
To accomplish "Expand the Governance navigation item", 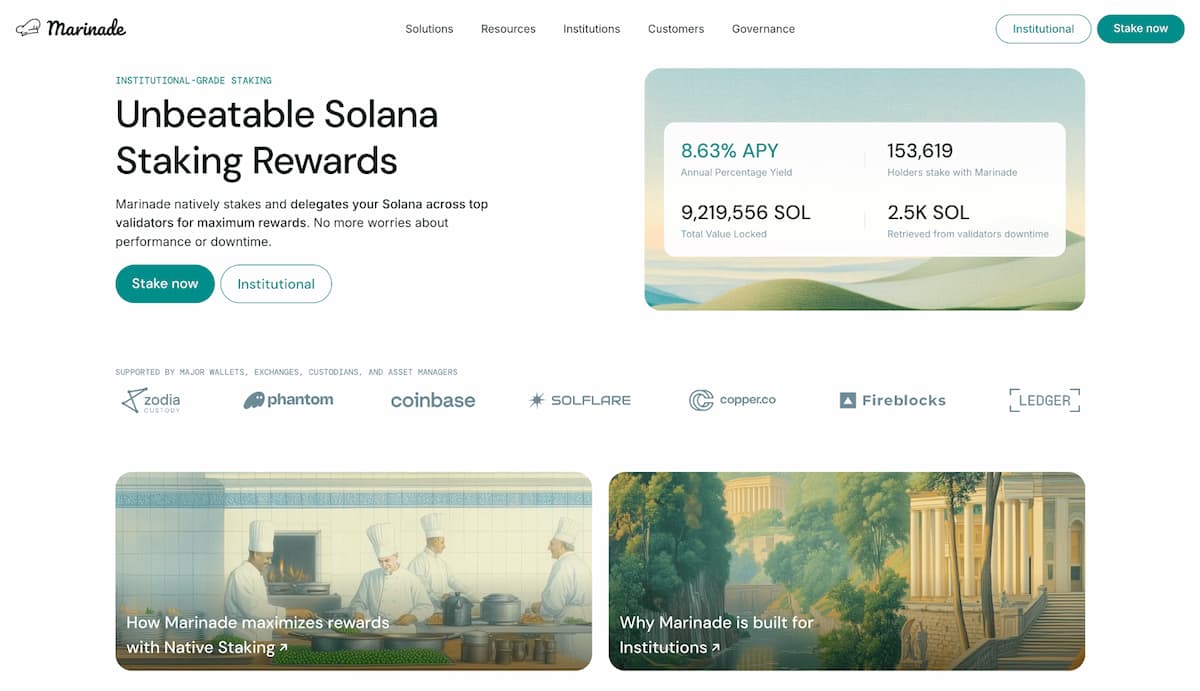I will coord(763,29).
